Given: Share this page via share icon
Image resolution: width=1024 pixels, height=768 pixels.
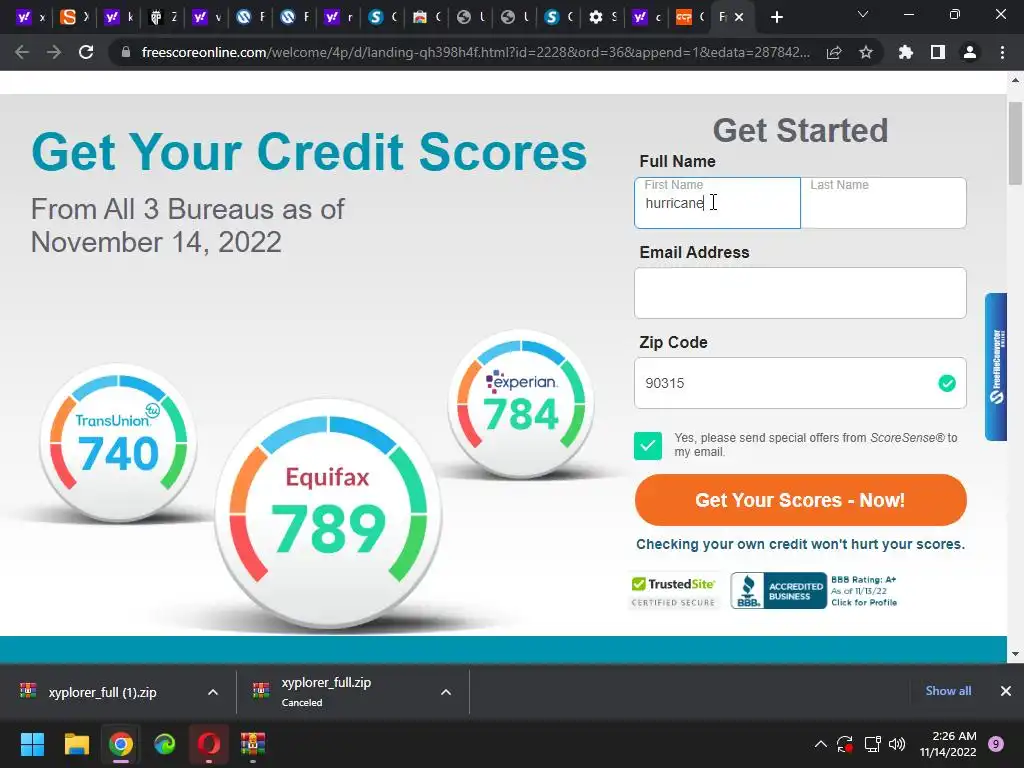Looking at the screenshot, I should [834, 52].
